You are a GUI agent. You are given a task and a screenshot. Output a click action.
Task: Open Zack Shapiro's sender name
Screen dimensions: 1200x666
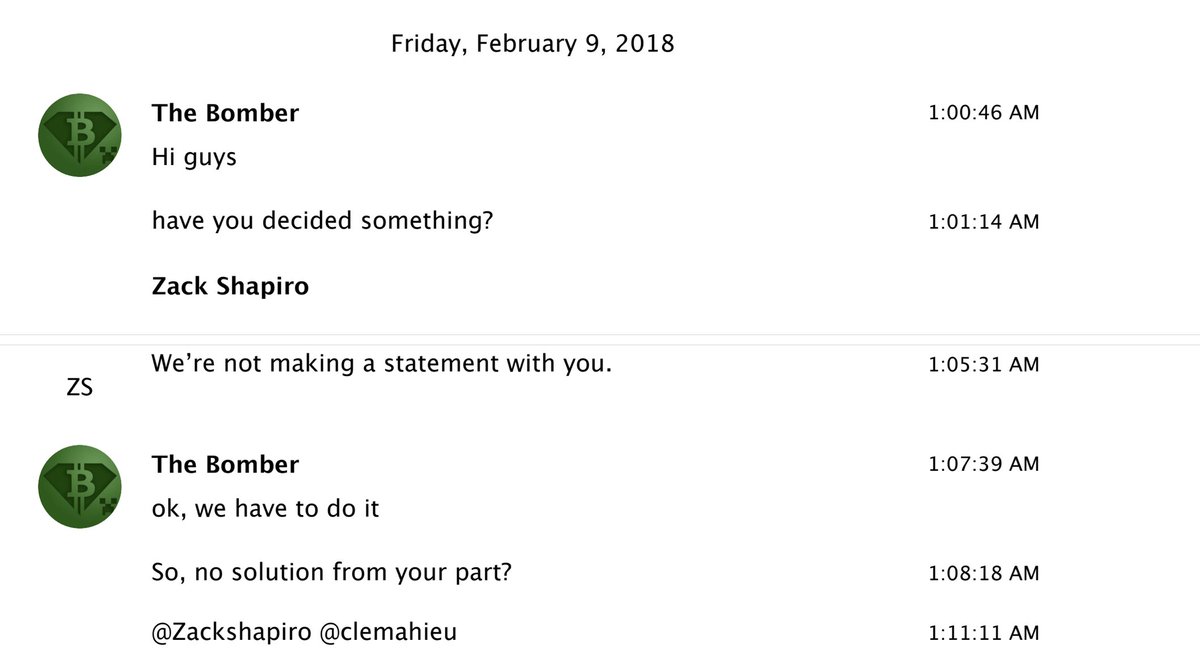tap(230, 287)
